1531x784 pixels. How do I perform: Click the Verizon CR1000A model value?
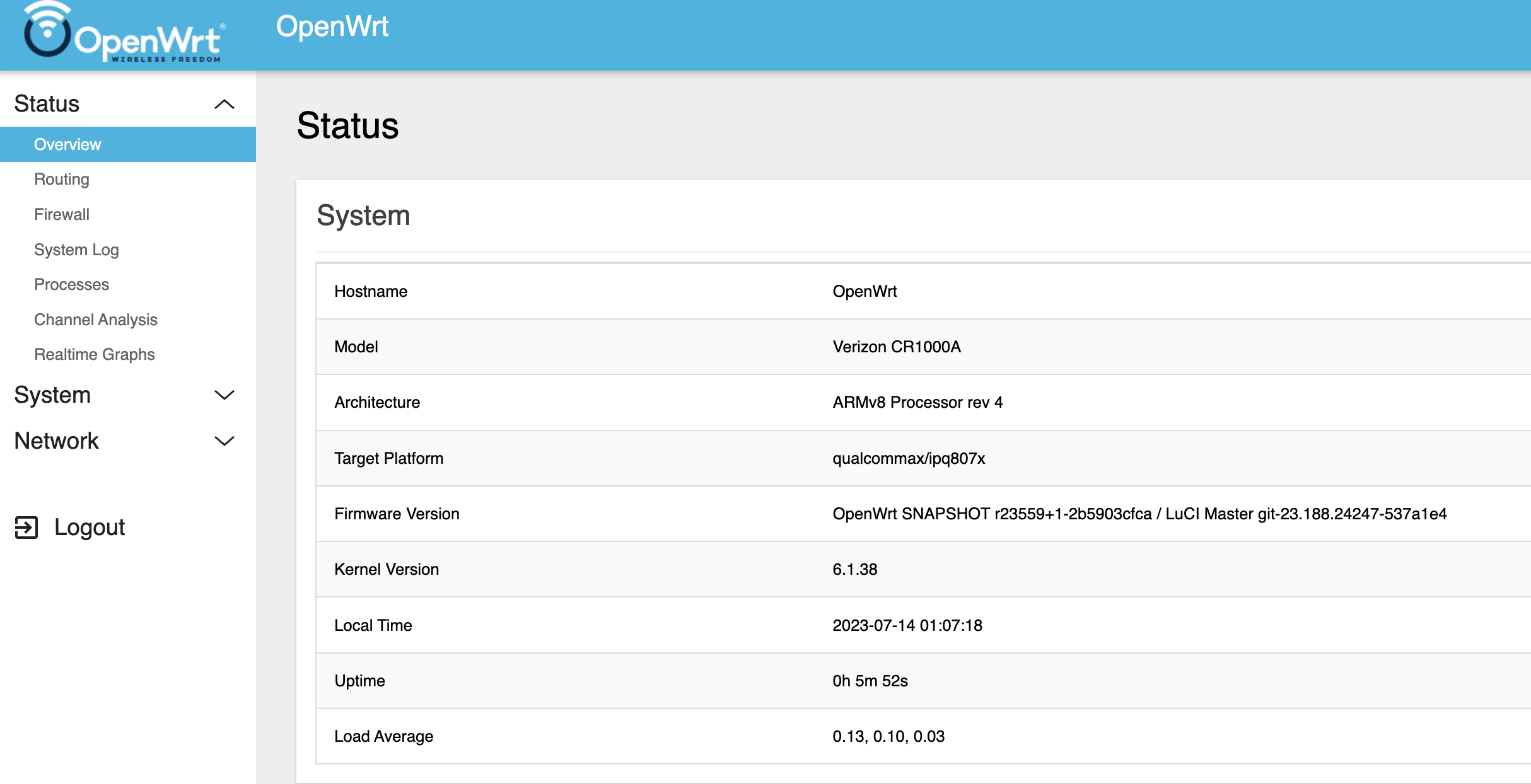click(896, 347)
